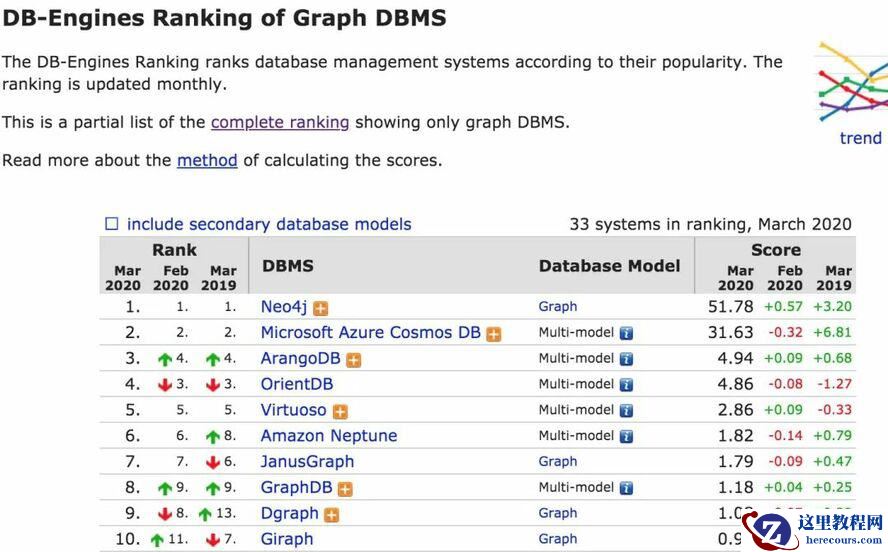Image resolution: width=888 pixels, height=552 pixels.
Task: Click the plus icon beside ArangoDB
Action: pyautogui.click(x=354, y=360)
